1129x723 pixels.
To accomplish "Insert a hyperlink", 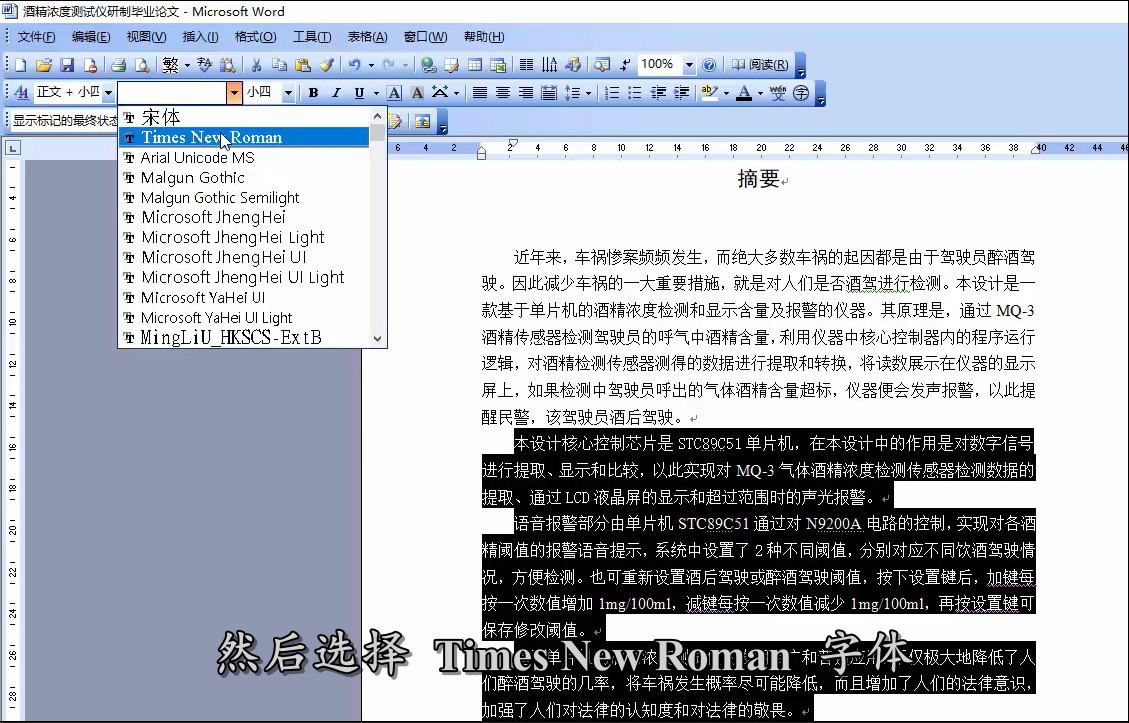I will [428, 66].
